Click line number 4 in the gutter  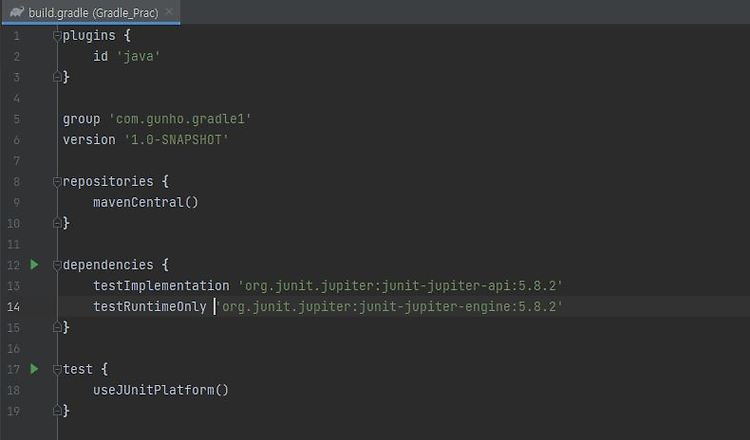(x=17, y=98)
